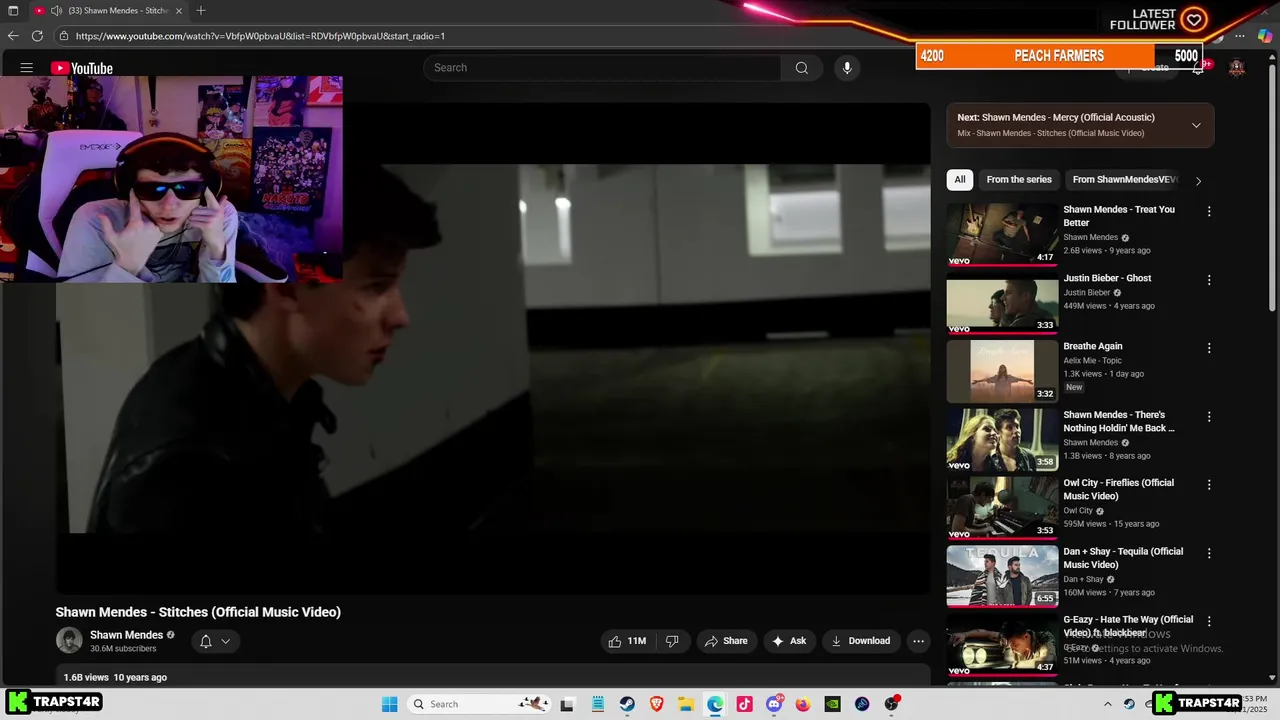Open options for Dan + Shay Tequila video
The image size is (1280, 720).
pyautogui.click(x=1209, y=553)
